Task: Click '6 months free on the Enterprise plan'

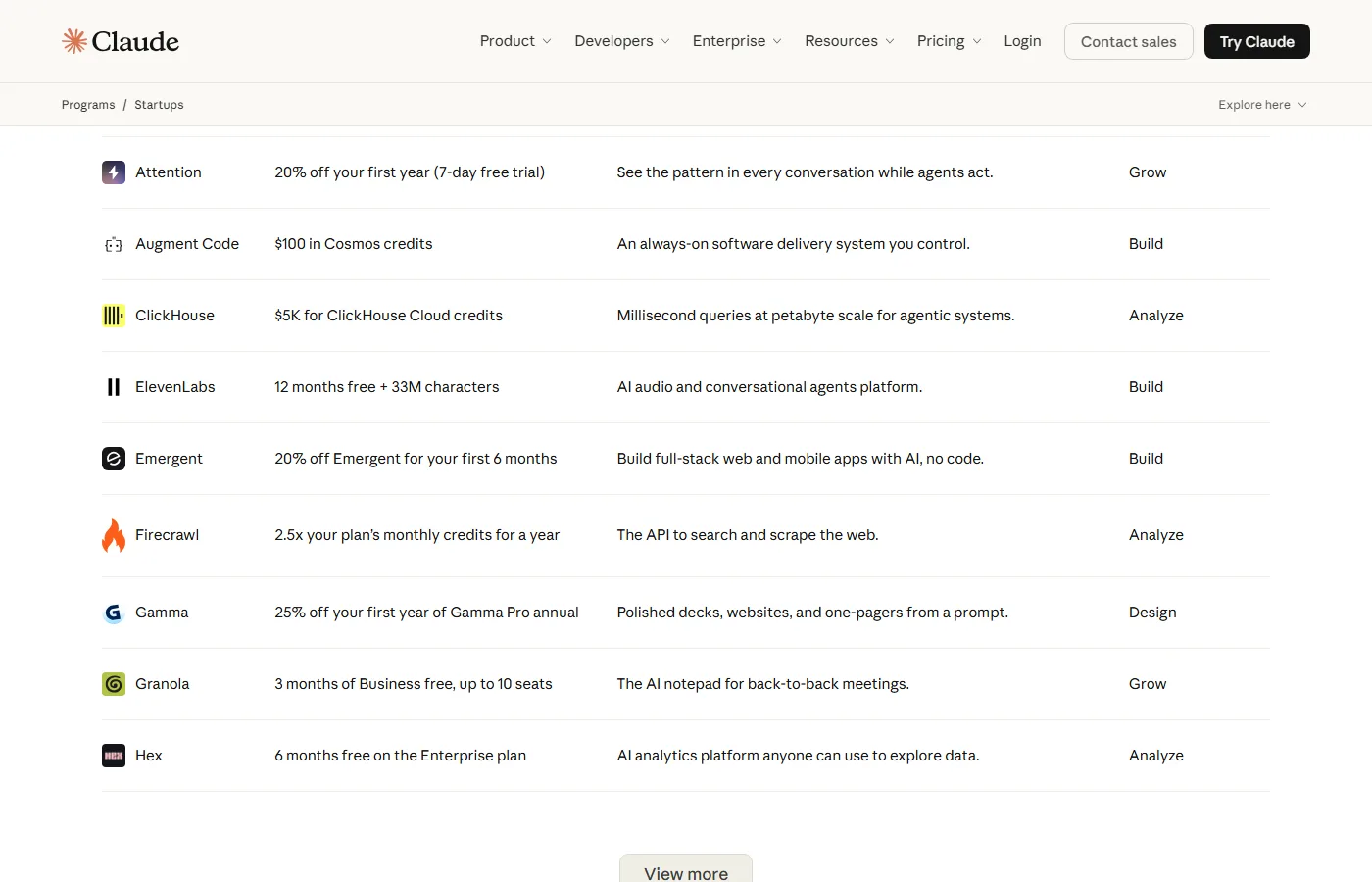Action: pos(400,756)
